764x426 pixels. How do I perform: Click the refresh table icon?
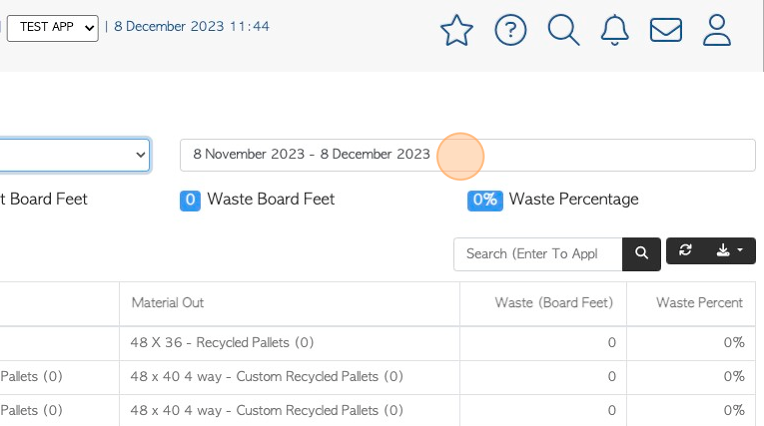pos(686,250)
